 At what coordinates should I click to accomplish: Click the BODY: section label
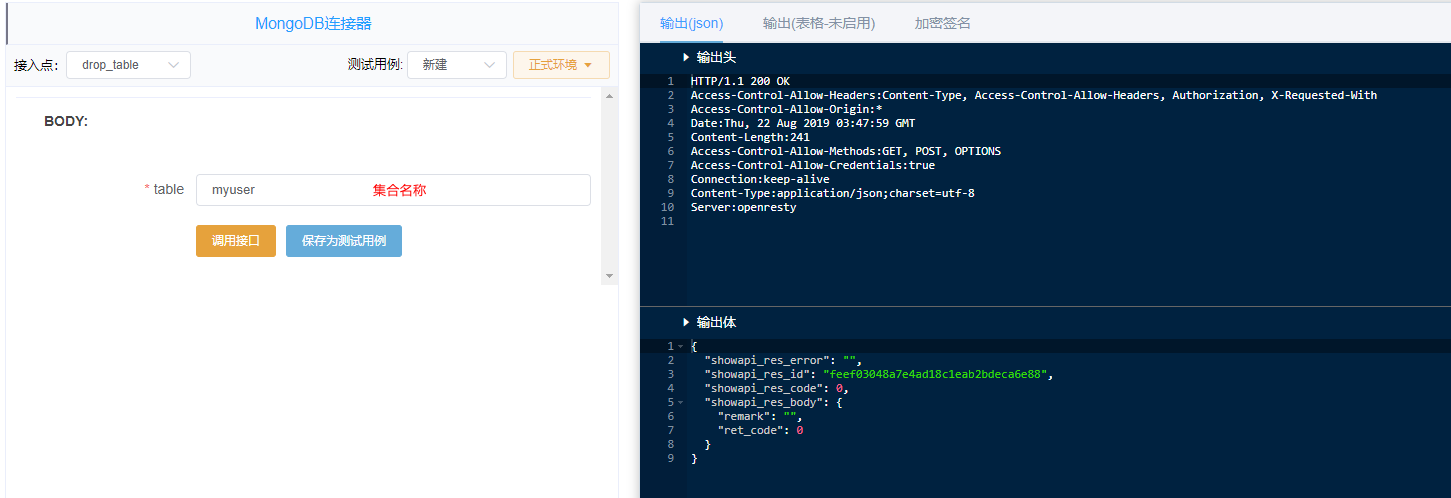click(x=66, y=121)
